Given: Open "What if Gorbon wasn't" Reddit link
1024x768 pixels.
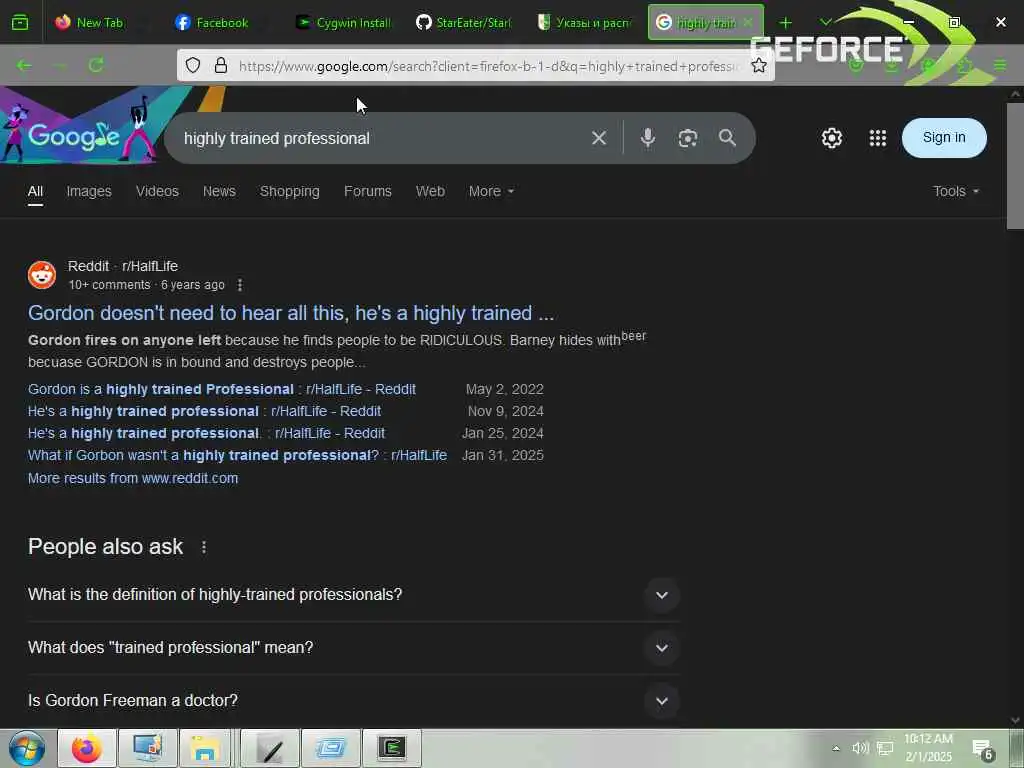Looking at the screenshot, I should 238,456.
